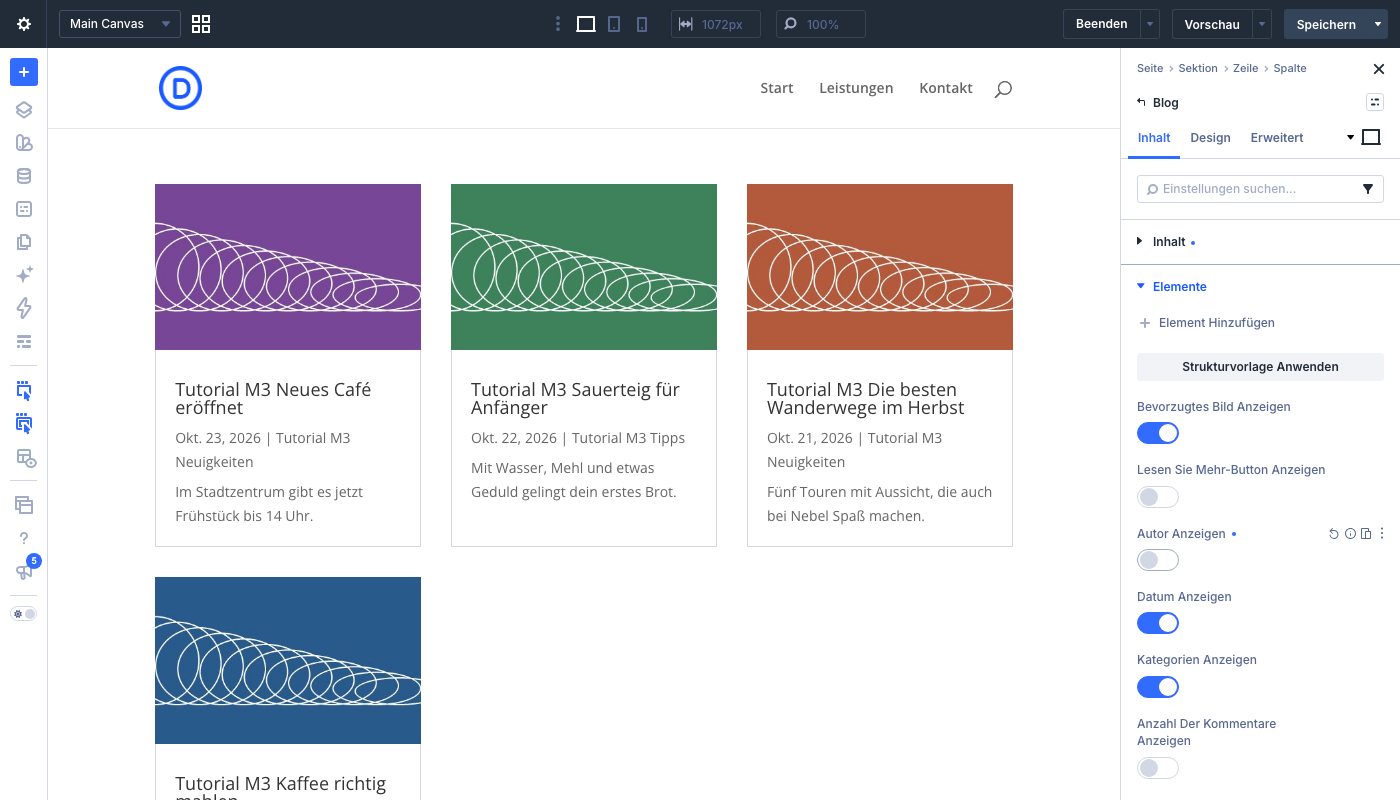Switch to the Erweitert tab
1400x800 pixels.
(1277, 138)
